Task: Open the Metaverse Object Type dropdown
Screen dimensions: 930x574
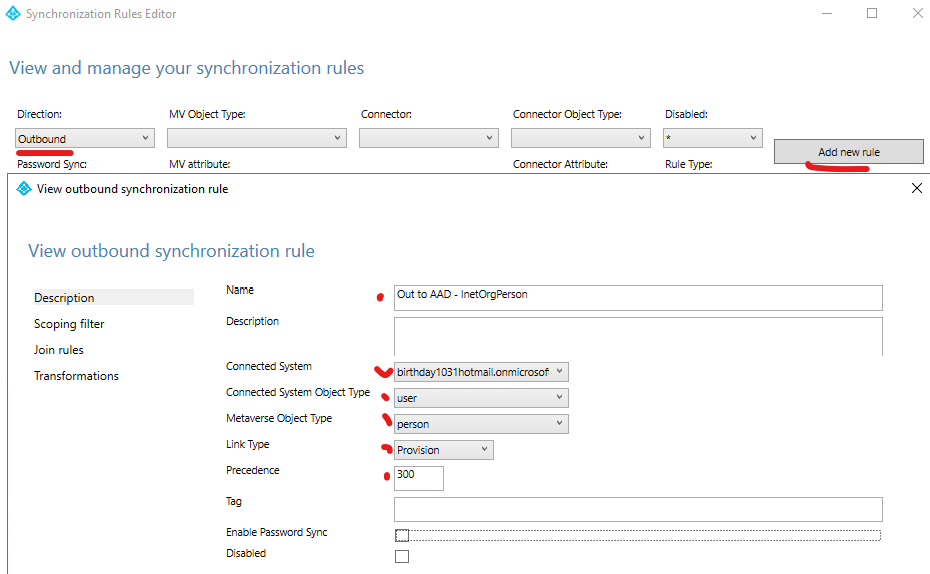Action: point(481,424)
